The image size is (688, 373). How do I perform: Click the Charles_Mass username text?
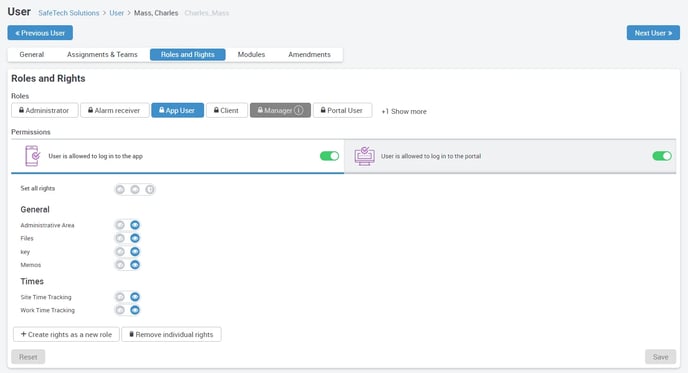click(207, 13)
